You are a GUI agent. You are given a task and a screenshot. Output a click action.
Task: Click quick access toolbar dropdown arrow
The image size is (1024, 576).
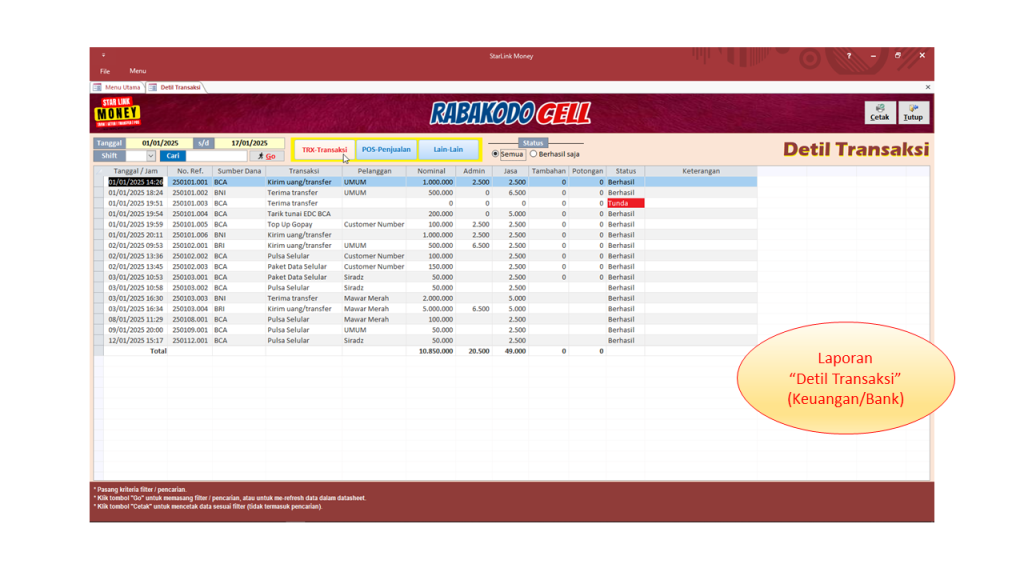click(x=103, y=56)
